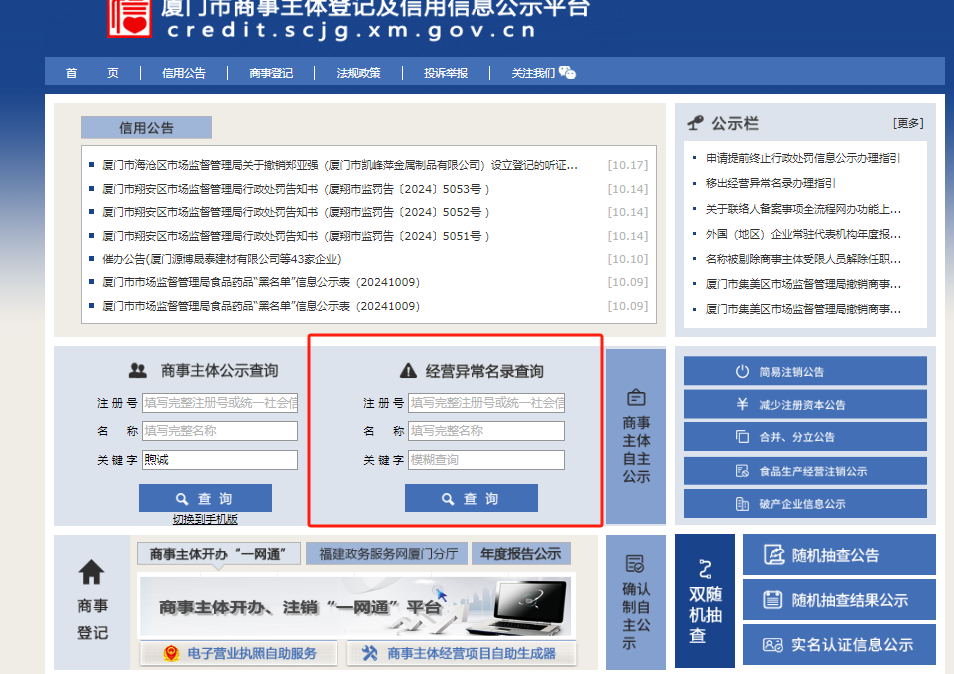Screen dimensions: 954x674
Task: Click the home icon above 商事登记
Action: click(92, 572)
